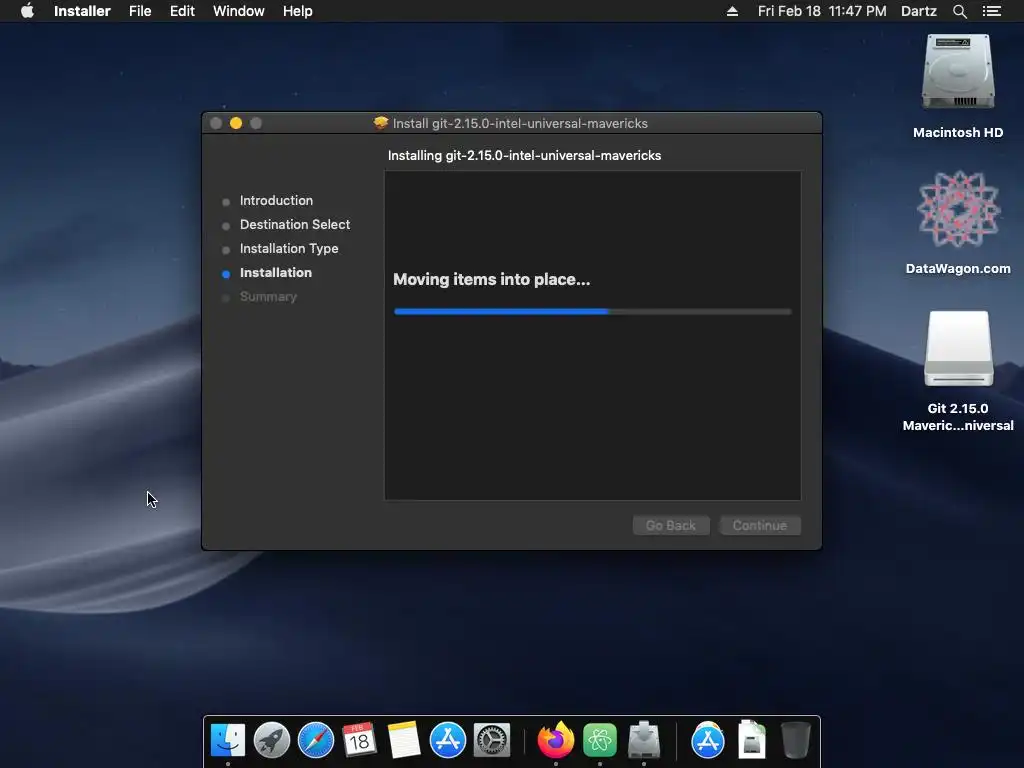Open Safari from the Dock
This screenshot has height=768, width=1024.
click(315, 740)
